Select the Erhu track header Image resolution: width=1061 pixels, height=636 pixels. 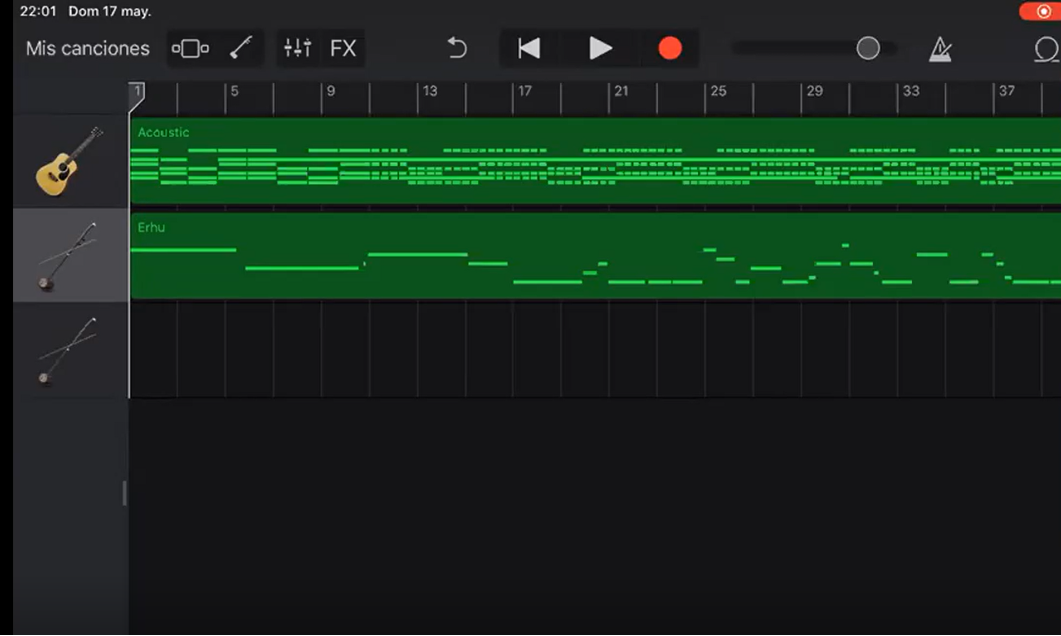[x=70, y=255]
